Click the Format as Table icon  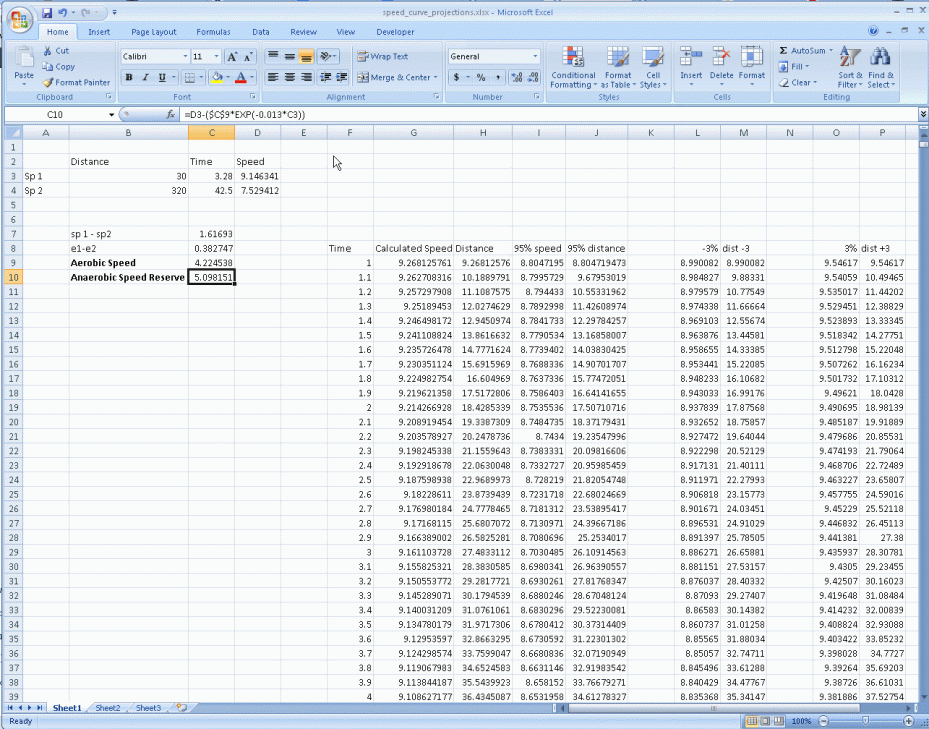point(618,67)
